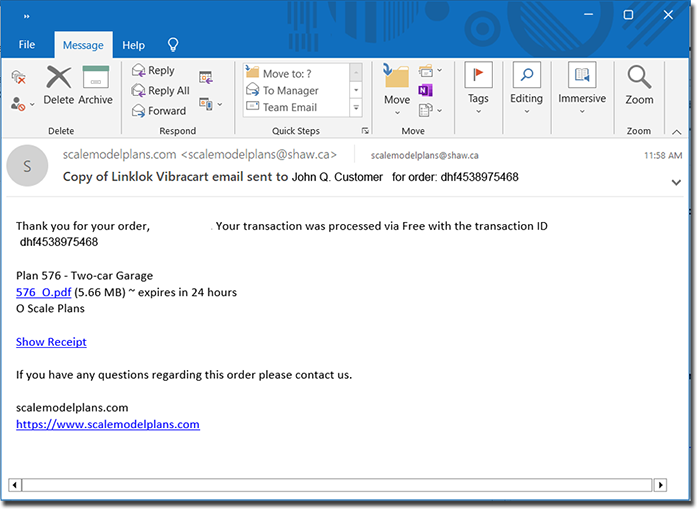Click the sender name scalemodelplans.com in header
This screenshot has height=509, width=700.
[x=120, y=154]
